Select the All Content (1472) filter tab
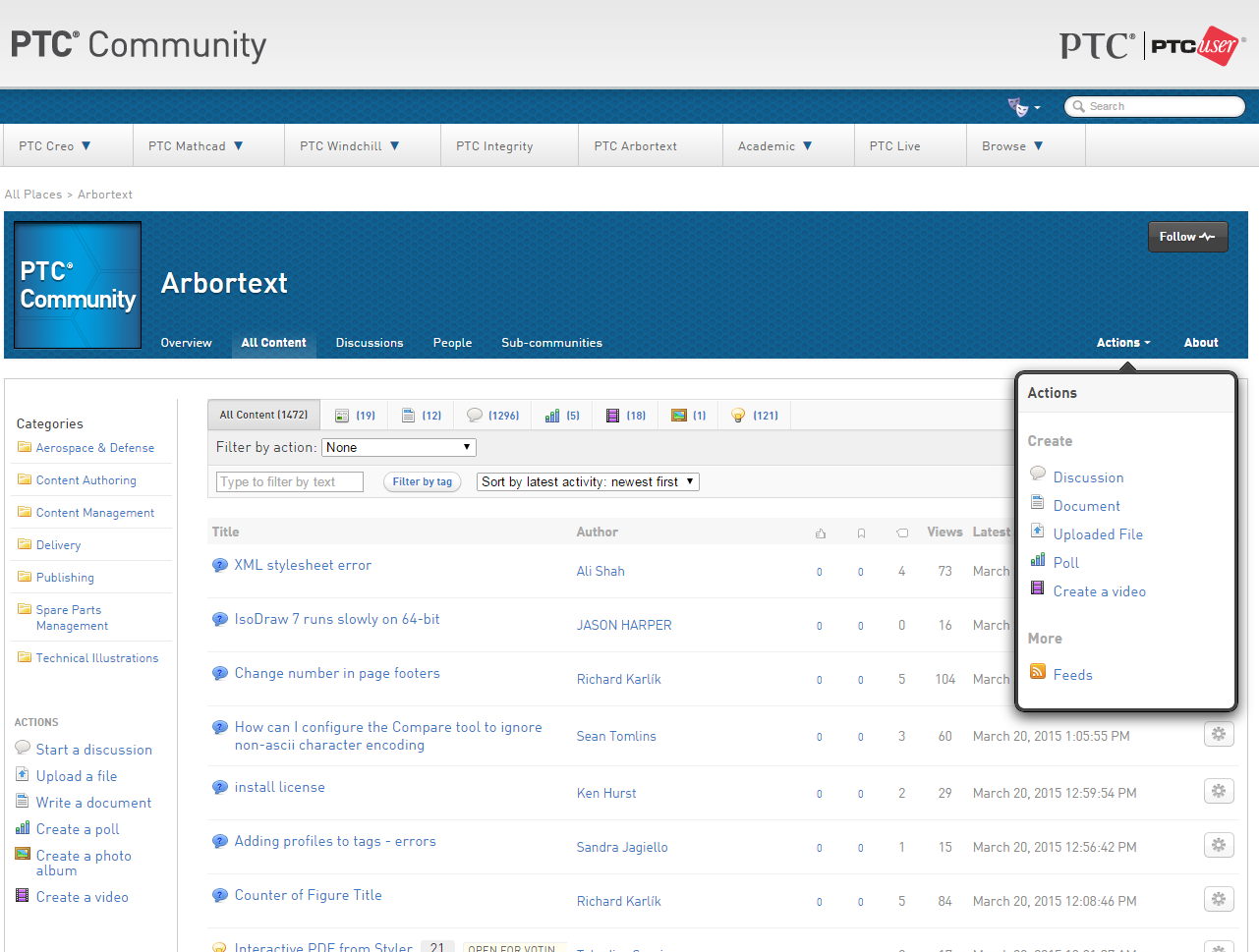 (263, 415)
